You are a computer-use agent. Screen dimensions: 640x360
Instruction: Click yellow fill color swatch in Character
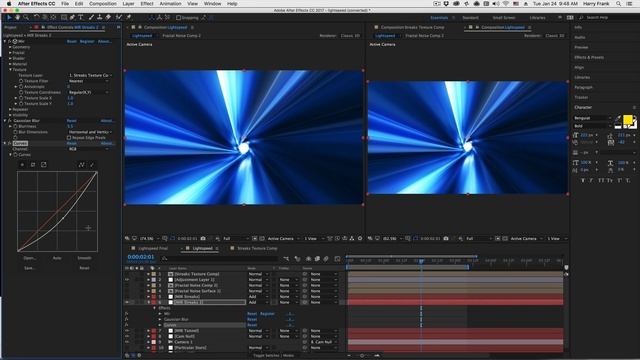pos(628,120)
